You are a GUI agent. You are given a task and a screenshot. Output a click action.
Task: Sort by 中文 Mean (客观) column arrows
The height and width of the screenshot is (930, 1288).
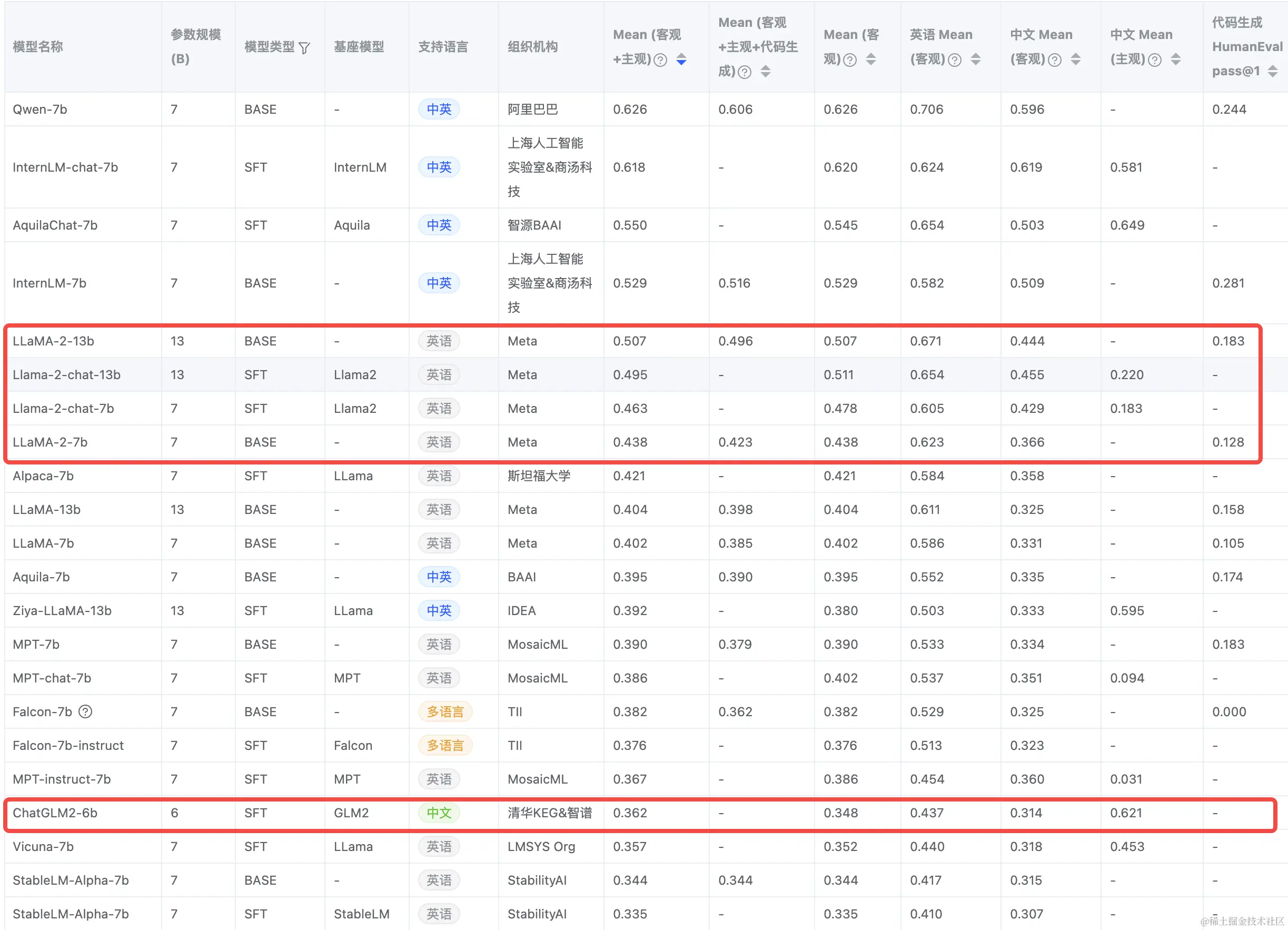click(1075, 59)
